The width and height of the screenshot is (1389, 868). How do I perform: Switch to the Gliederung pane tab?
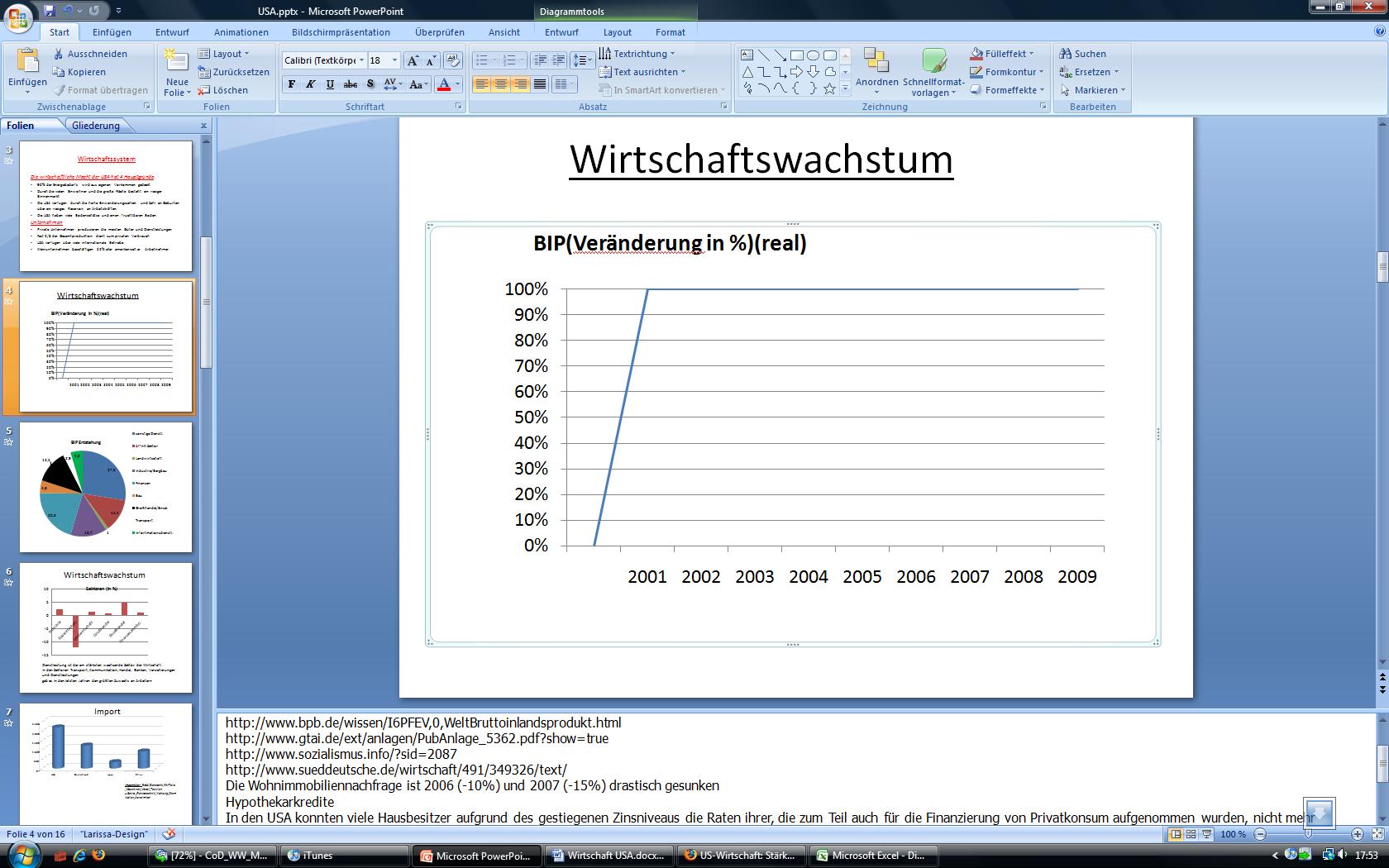point(96,126)
